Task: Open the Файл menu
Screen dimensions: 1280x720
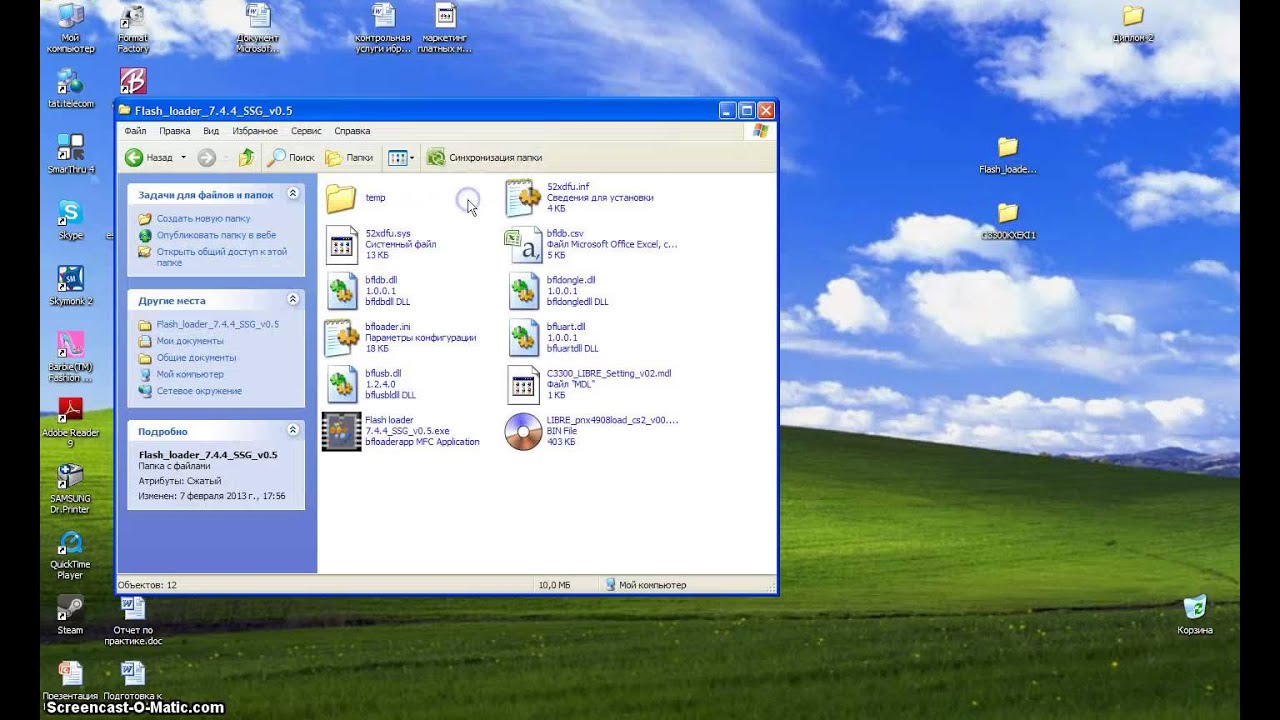Action: pyautogui.click(x=135, y=131)
